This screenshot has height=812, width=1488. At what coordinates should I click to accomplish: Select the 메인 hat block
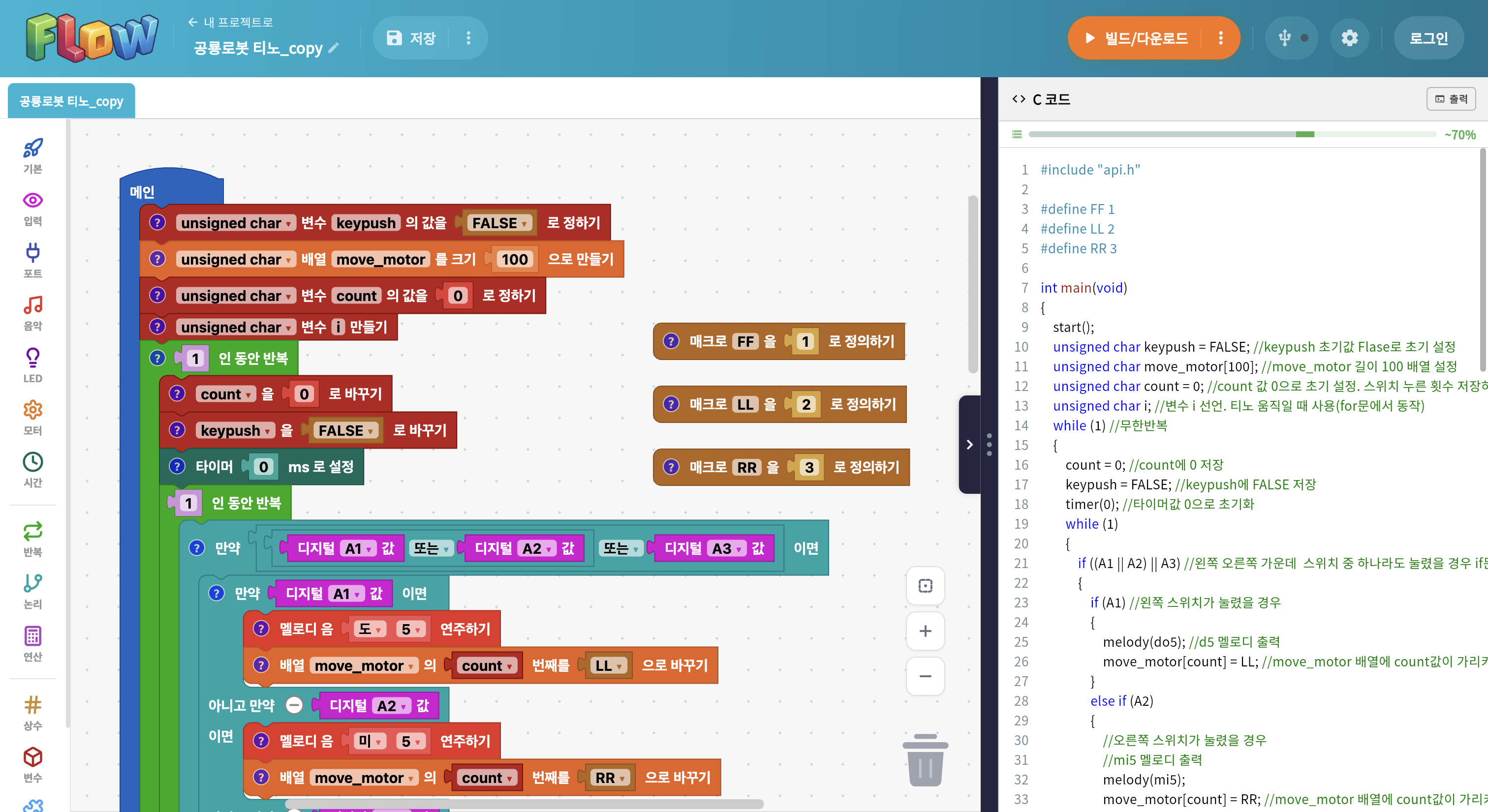click(142, 192)
